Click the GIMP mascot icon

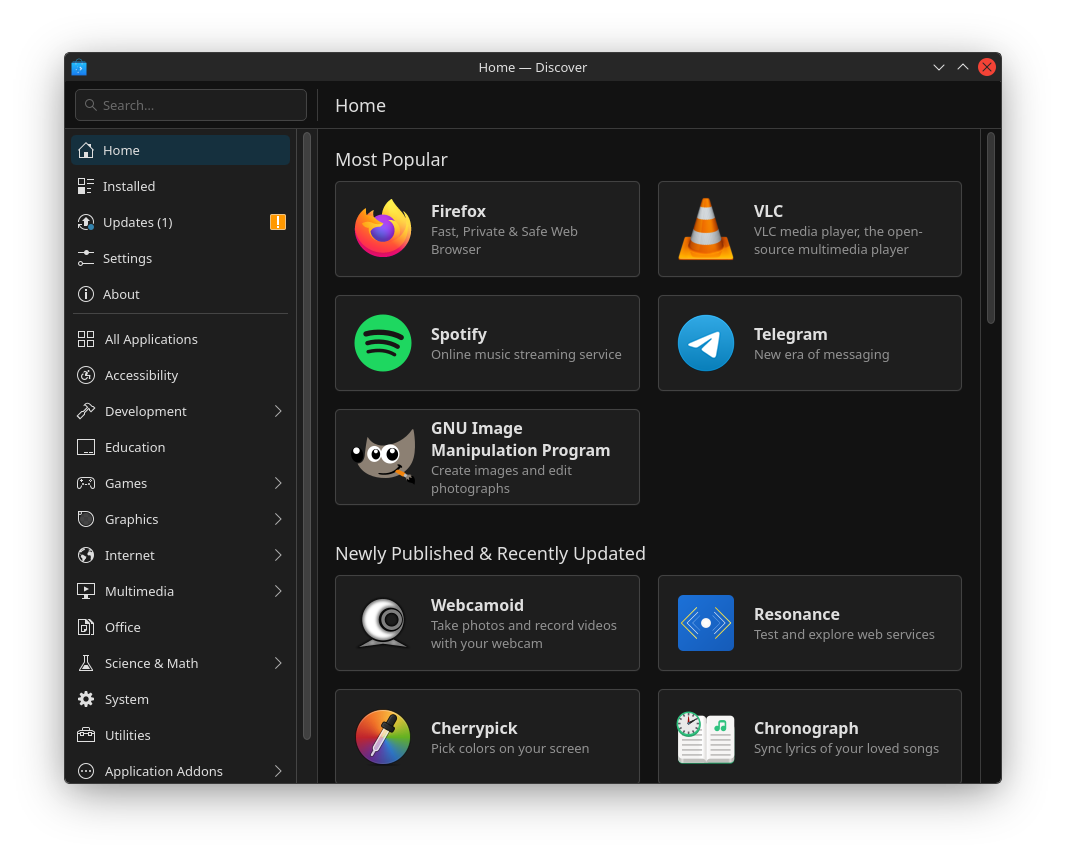pos(383,456)
